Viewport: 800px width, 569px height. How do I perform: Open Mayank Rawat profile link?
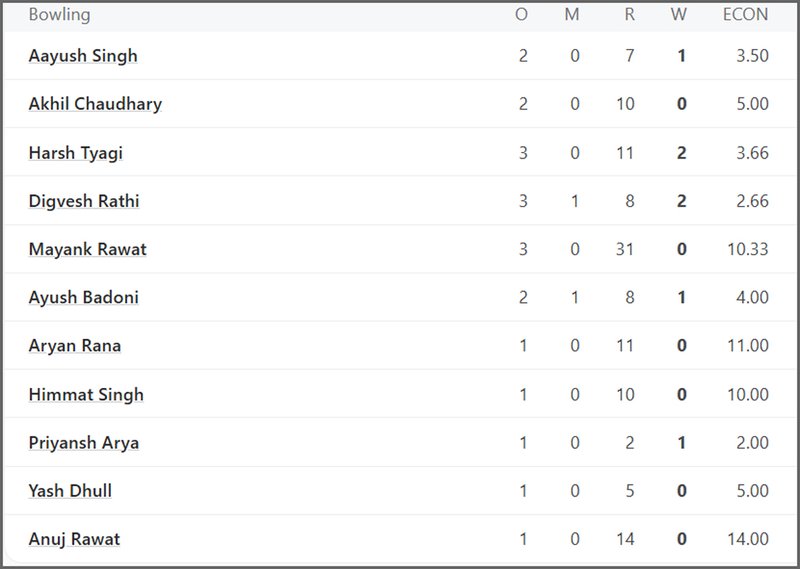coord(88,249)
